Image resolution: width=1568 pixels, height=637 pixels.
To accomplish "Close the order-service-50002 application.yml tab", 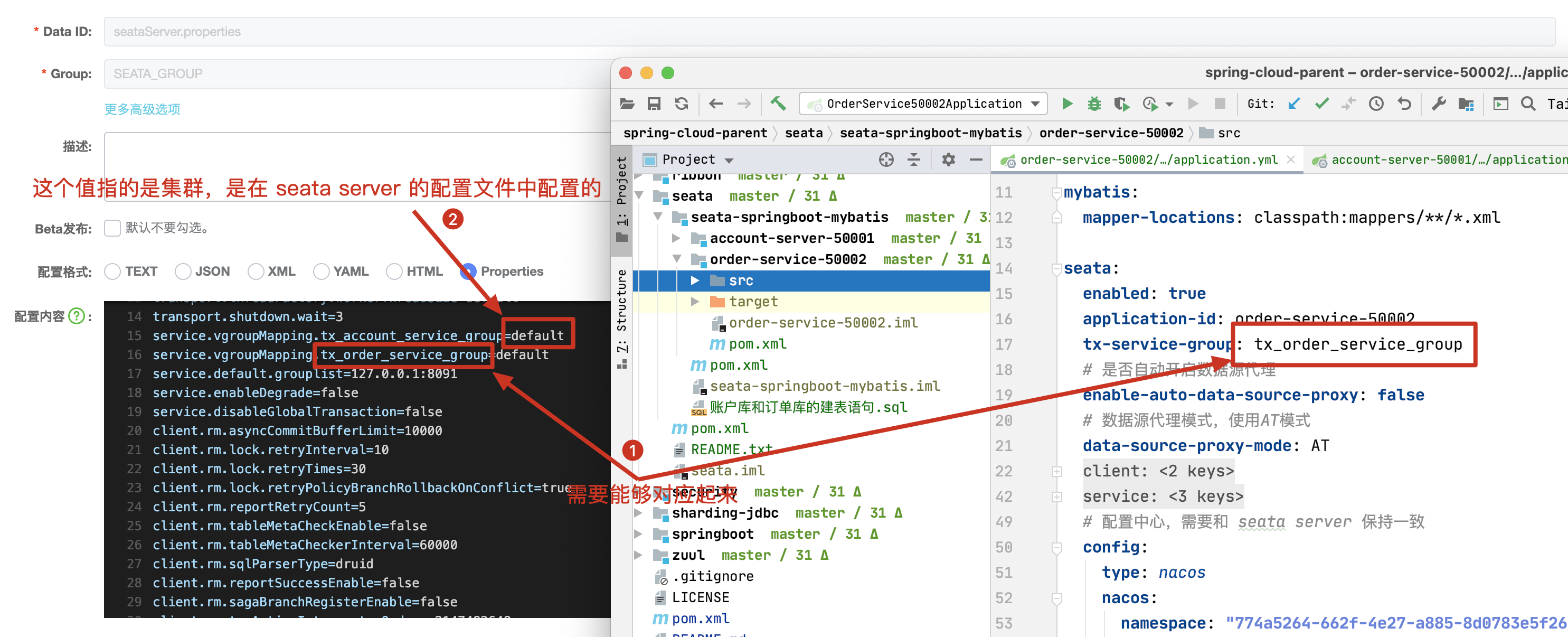I will click(x=1291, y=160).
